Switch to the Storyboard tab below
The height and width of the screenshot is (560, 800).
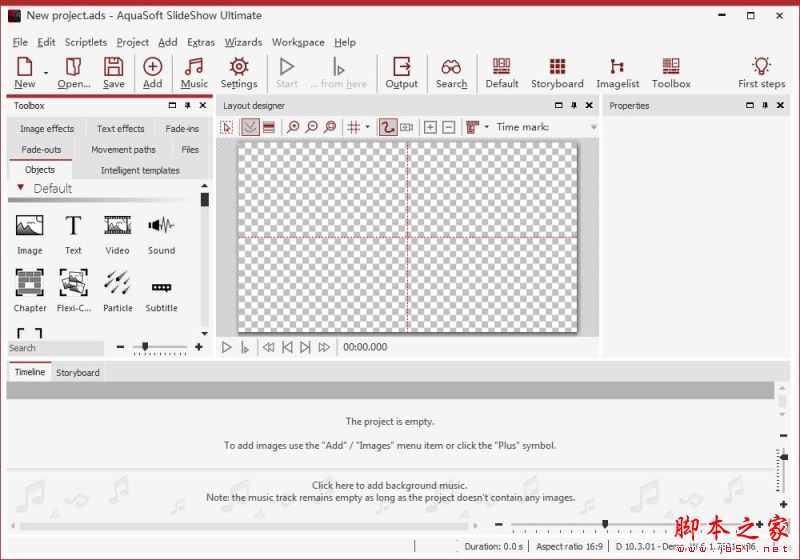click(x=78, y=373)
